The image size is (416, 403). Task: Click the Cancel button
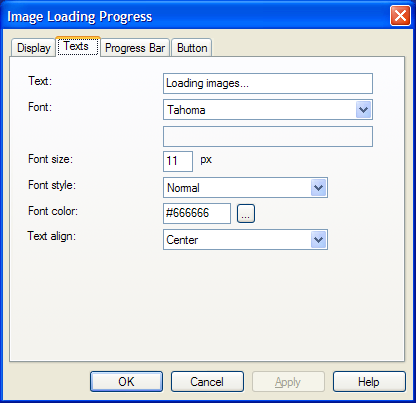coord(207,382)
